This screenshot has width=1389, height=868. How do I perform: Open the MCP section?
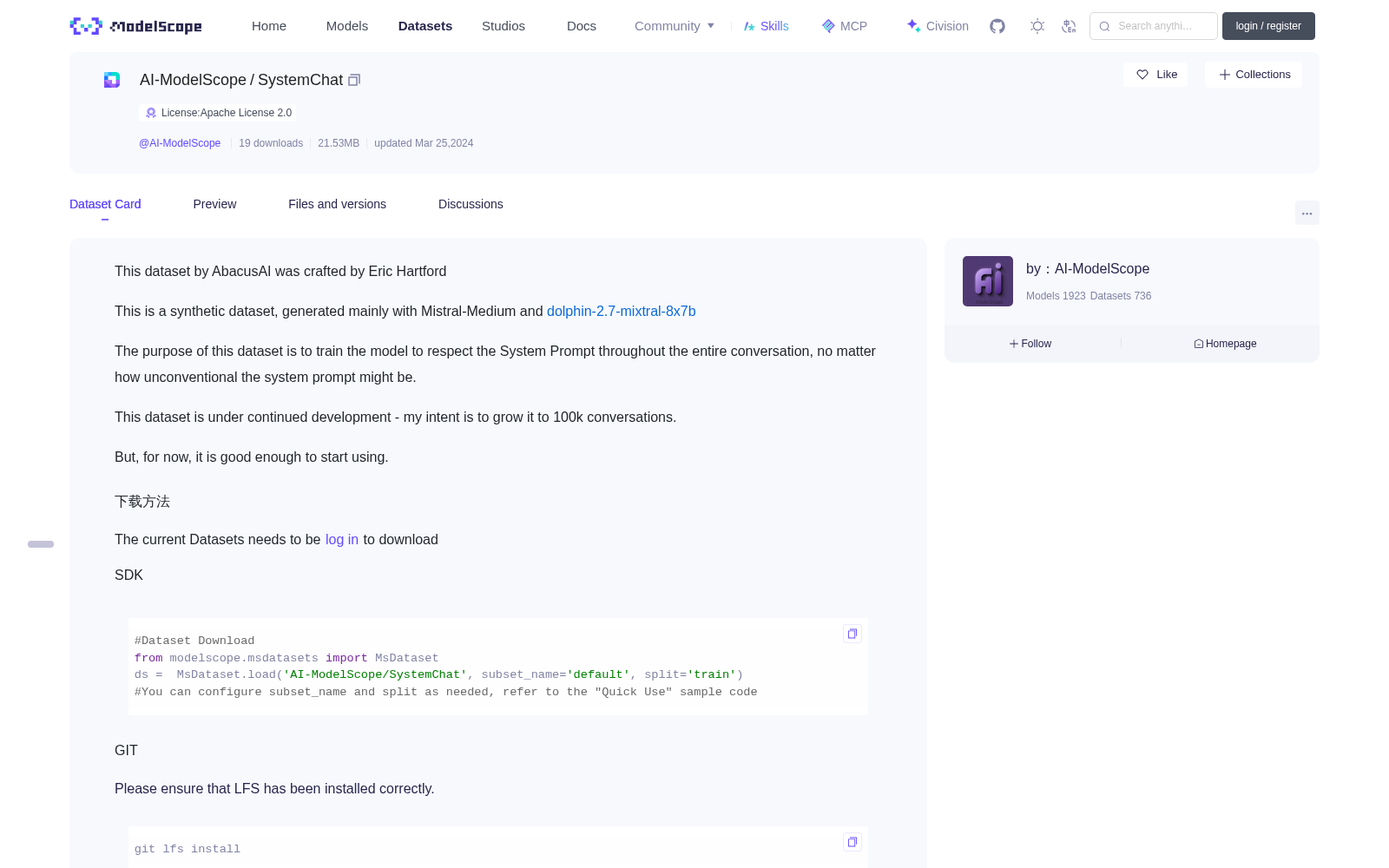[x=844, y=26]
